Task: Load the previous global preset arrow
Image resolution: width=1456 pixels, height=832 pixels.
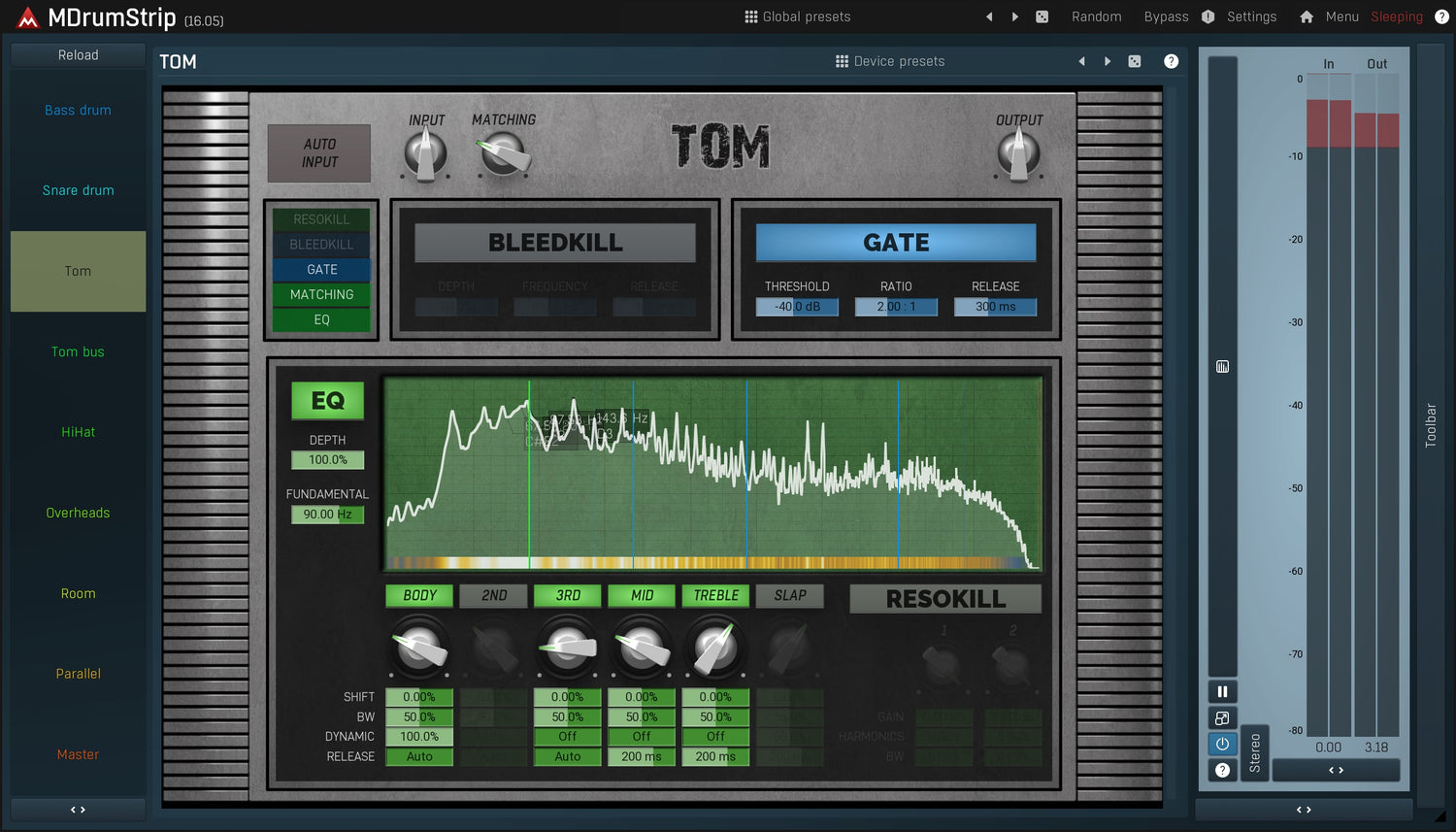Action: [989, 17]
